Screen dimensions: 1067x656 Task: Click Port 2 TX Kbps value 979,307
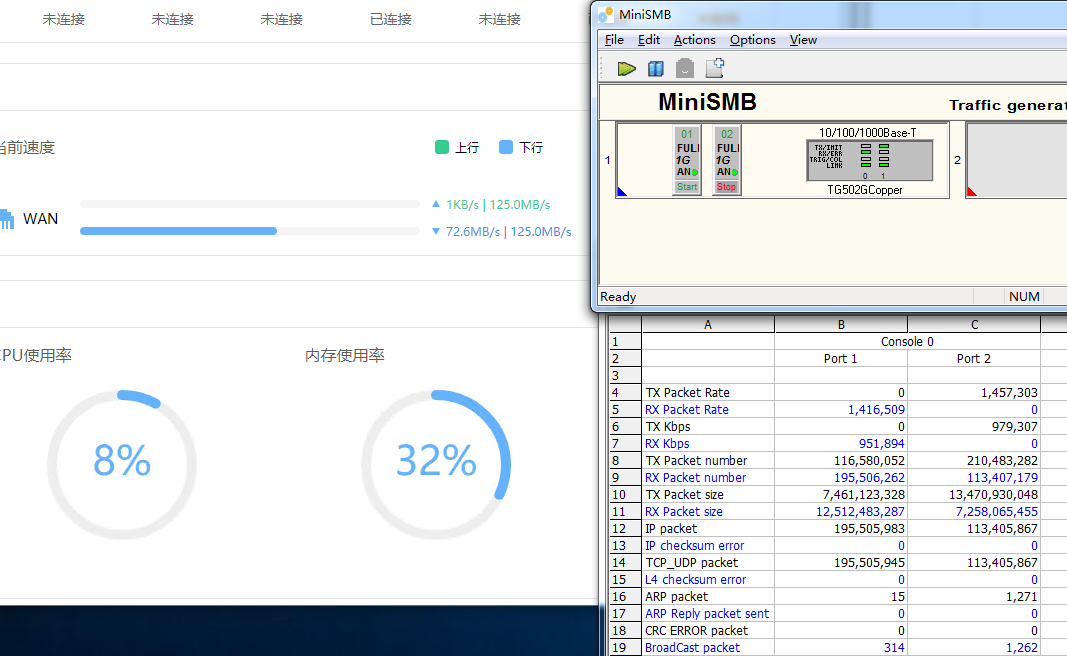click(1015, 427)
